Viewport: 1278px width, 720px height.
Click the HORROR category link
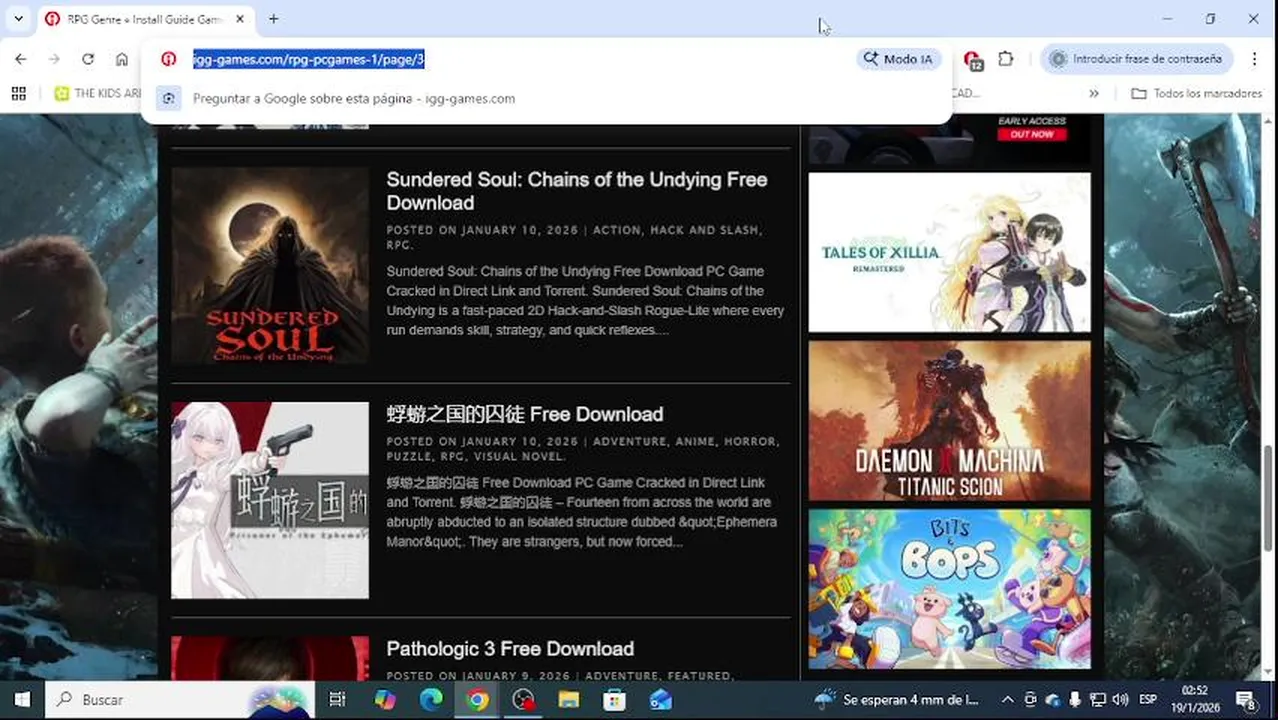(x=751, y=441)
